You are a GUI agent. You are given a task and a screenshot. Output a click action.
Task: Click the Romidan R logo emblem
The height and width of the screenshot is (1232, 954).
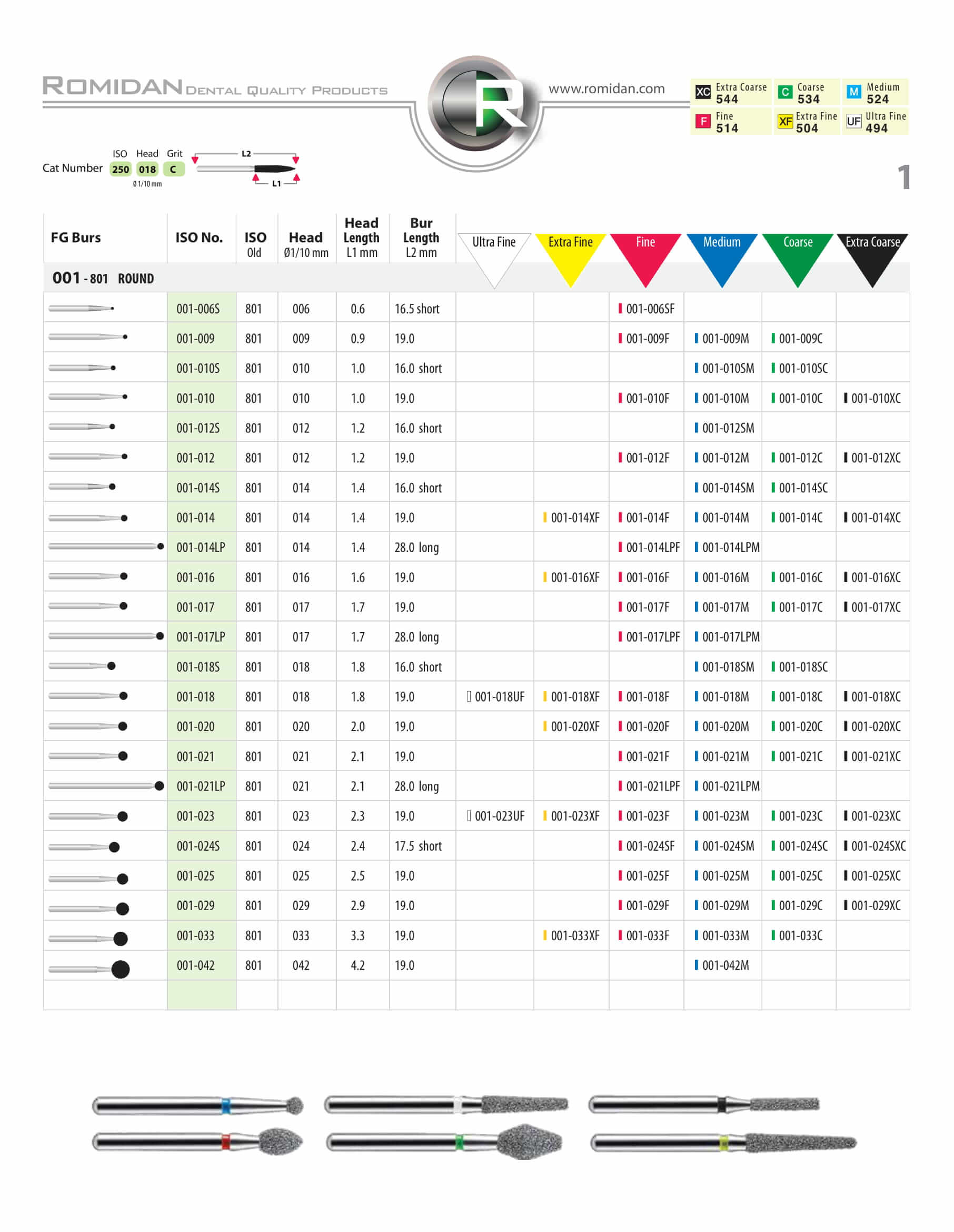tap(477, 104)
